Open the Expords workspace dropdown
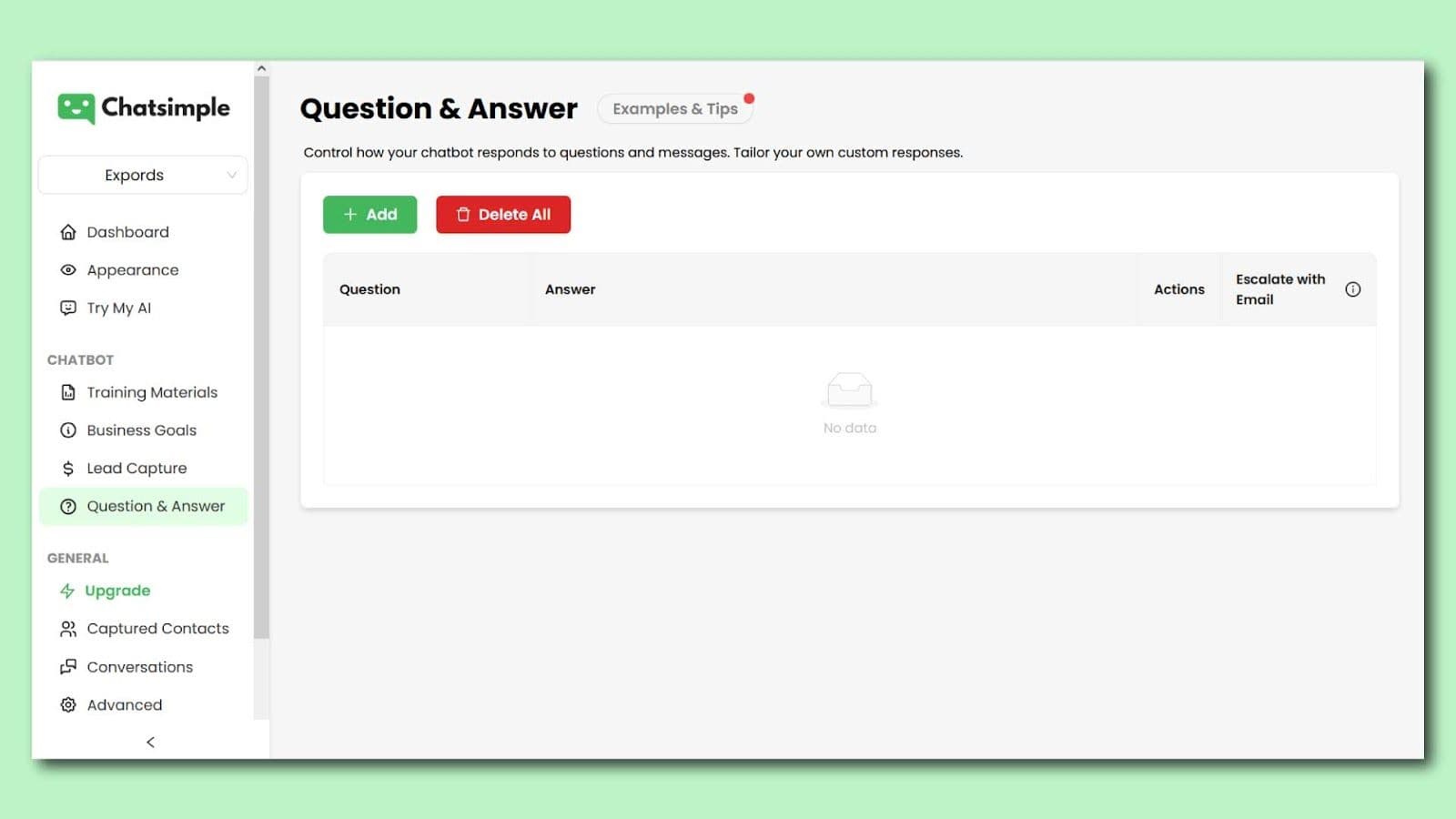Image resolution: width=1456 pixels, height=819 pixels. pyautogui.click(x=143, y=175)
